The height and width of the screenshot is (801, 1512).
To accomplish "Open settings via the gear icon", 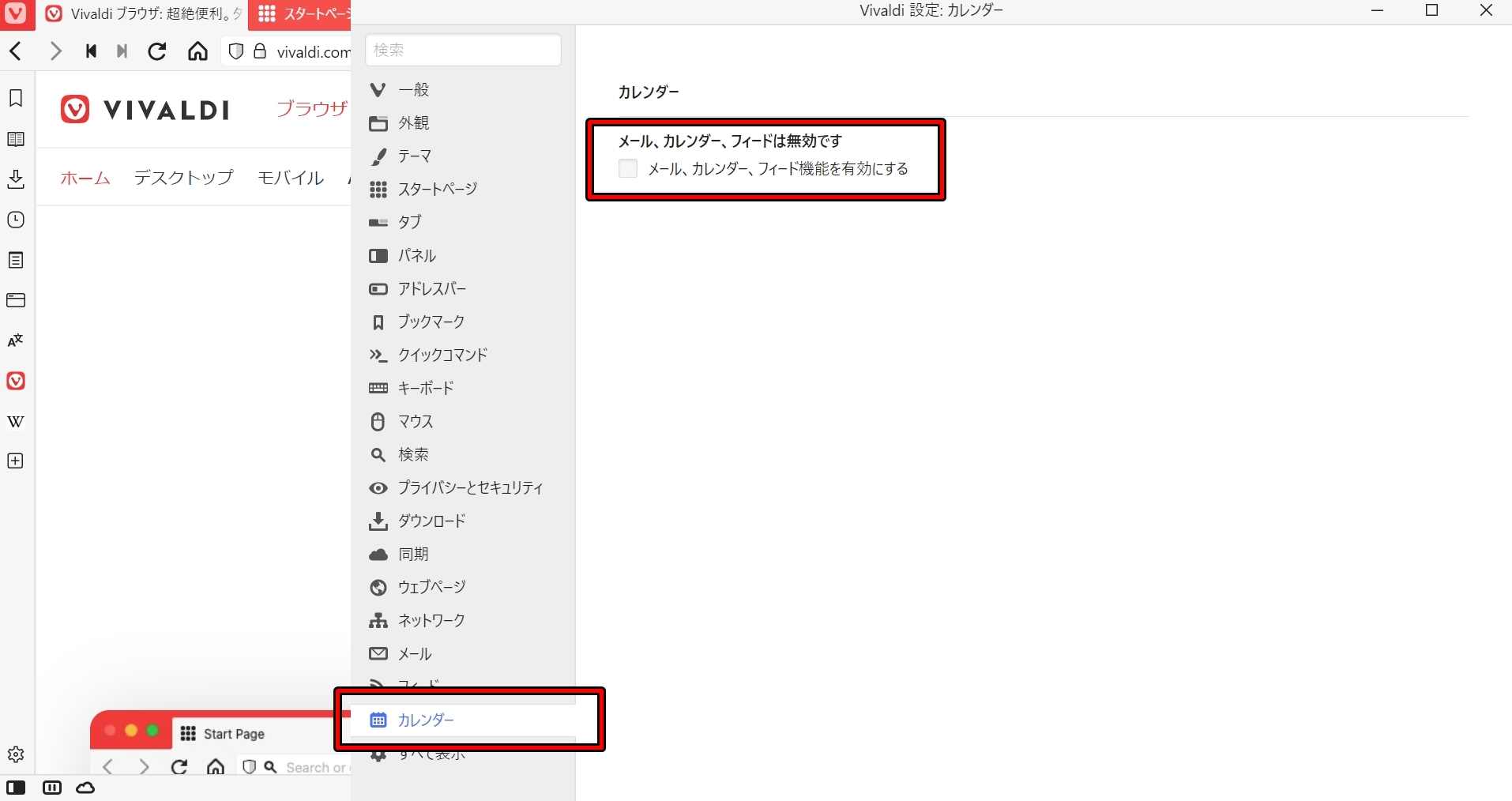I will tap(16, 754).
